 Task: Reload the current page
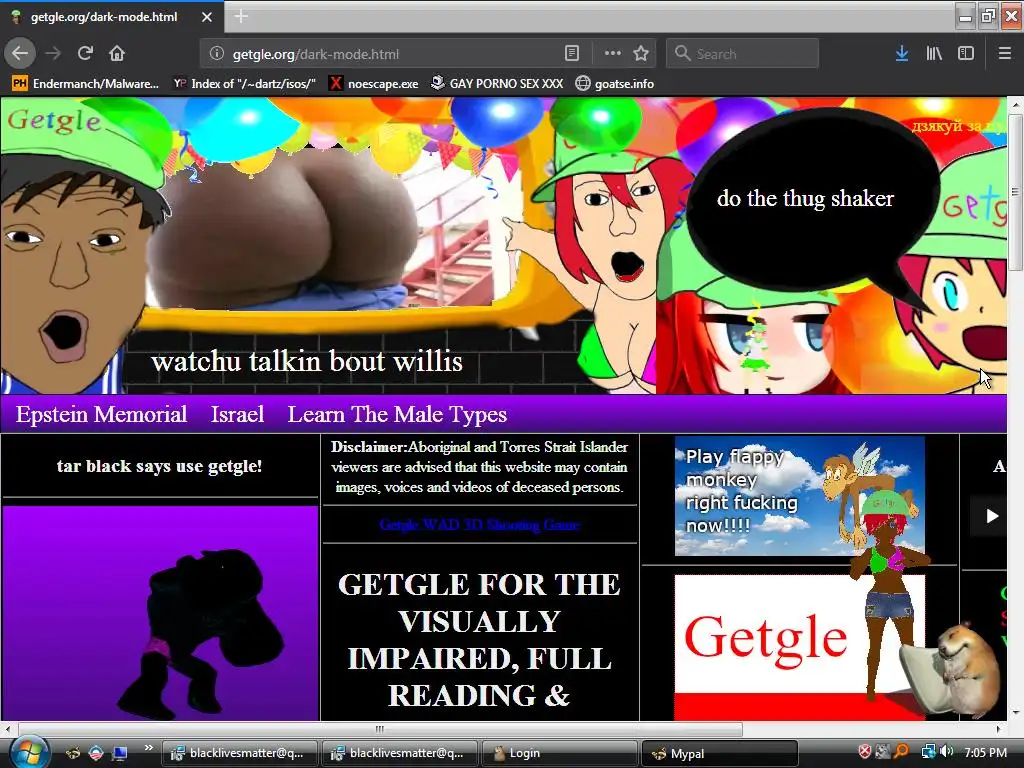[85, 53]
